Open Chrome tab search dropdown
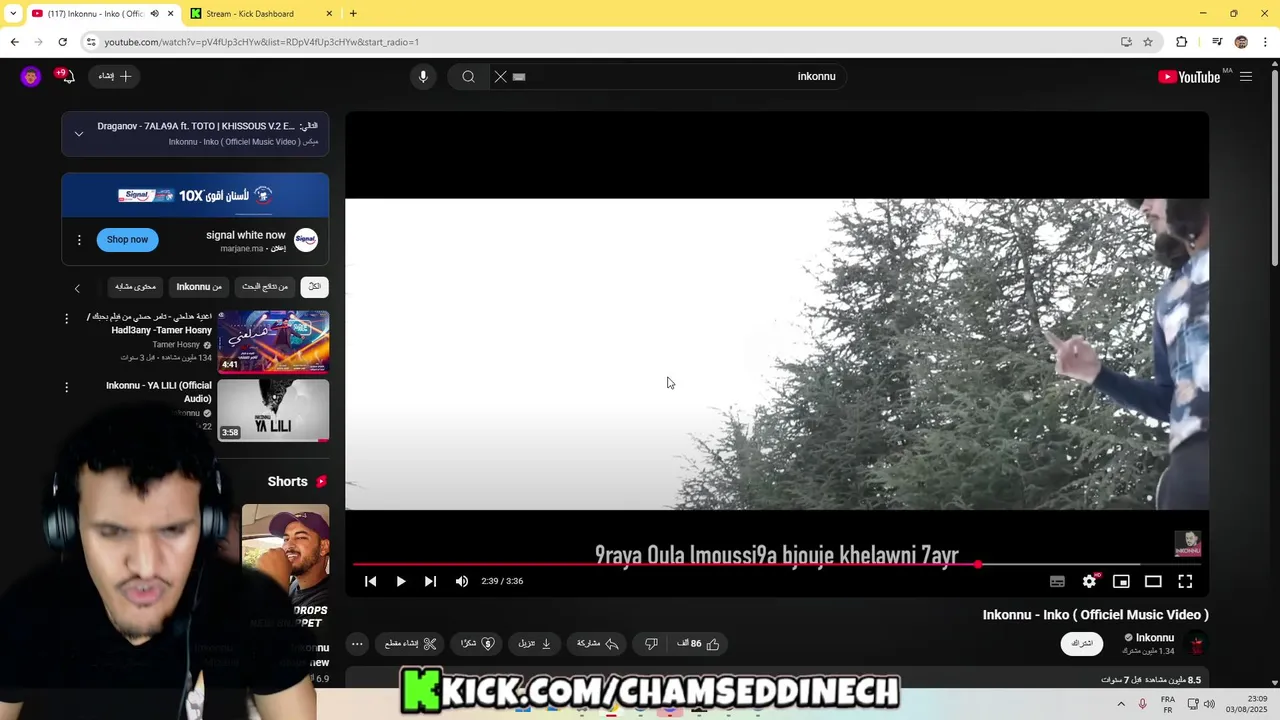Screen dimensions: 1280x720 [12, 14]
